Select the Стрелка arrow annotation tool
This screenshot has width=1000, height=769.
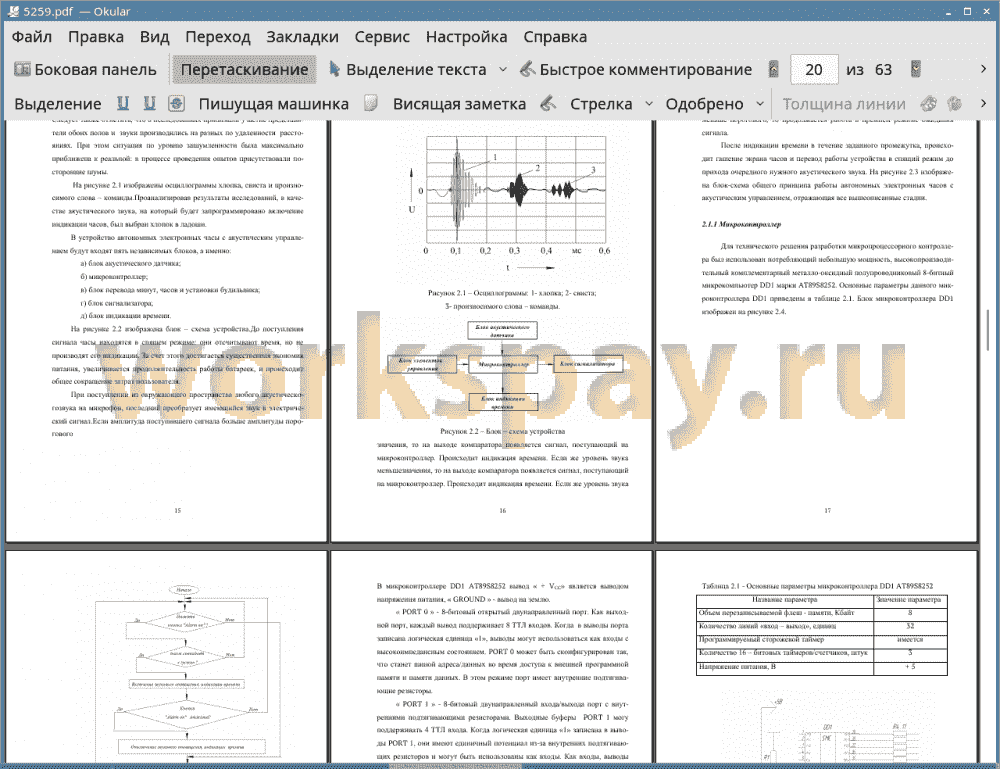click(601, 104)
